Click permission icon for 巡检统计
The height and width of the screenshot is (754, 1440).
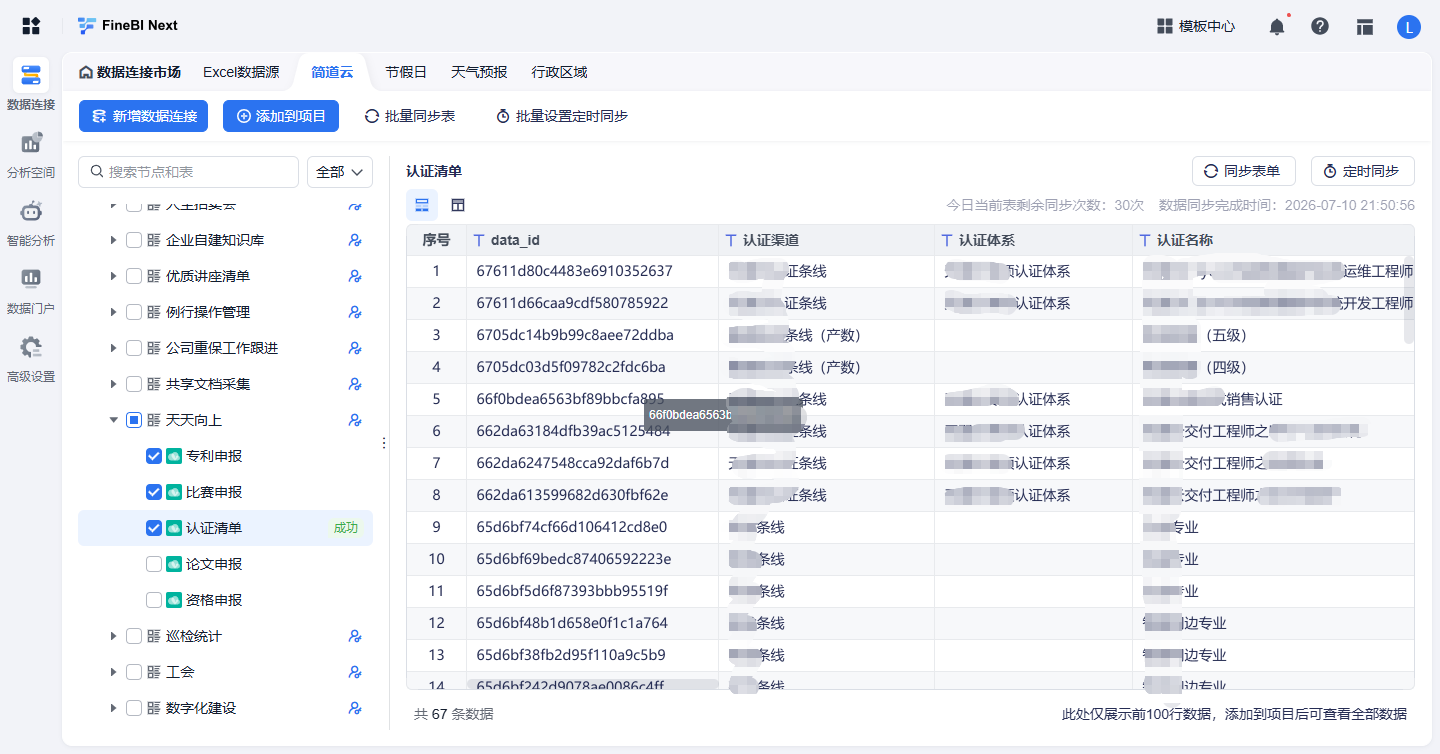click(354, 636)
